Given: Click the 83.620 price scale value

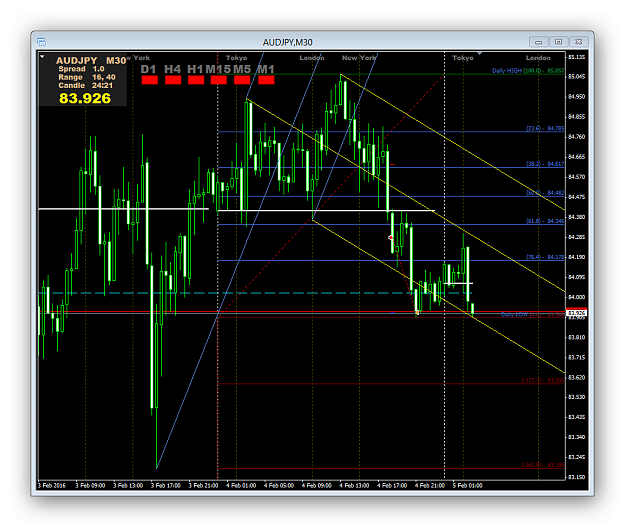Looking at the screenshot, I should click(x=576, y=377).
